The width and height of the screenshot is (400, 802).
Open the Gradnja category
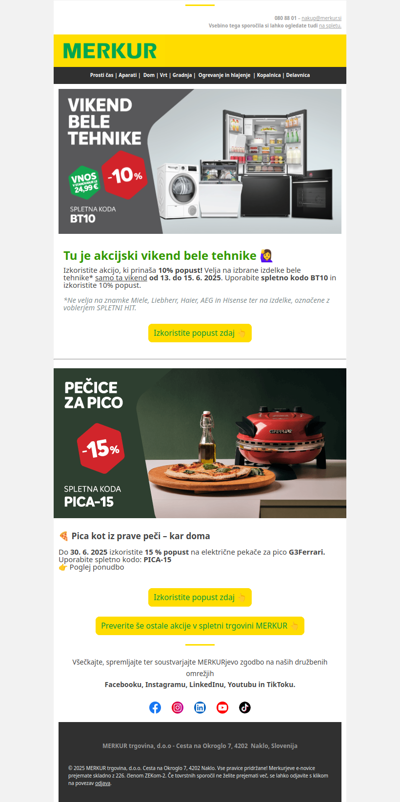(182, 75)
